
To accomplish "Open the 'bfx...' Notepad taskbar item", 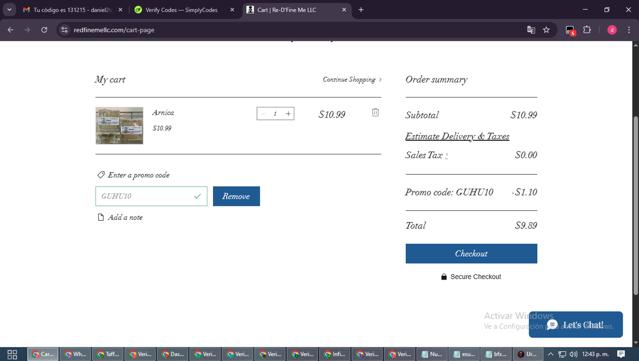I will point(497,354).
